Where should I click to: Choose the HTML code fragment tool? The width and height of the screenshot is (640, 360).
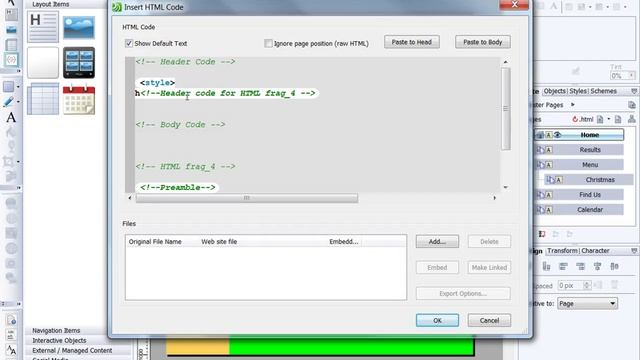[x=11, y=60]
